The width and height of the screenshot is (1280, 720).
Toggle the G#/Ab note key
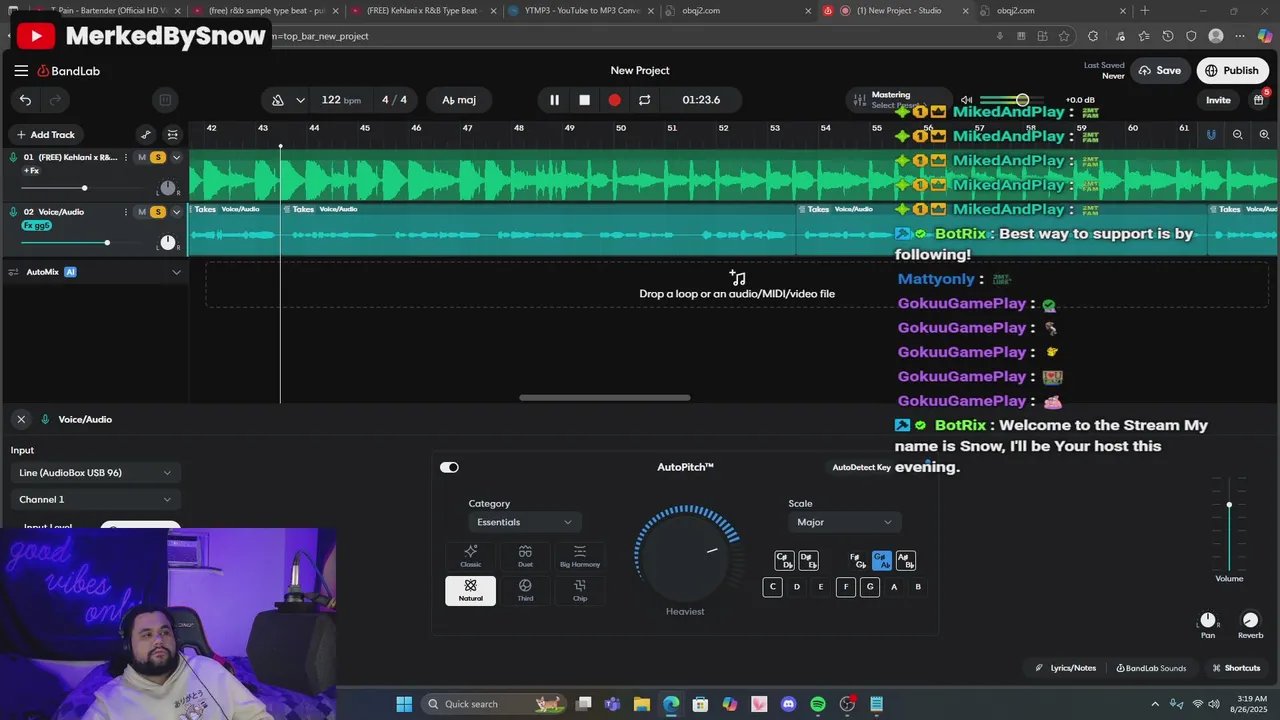click(881, 561)
